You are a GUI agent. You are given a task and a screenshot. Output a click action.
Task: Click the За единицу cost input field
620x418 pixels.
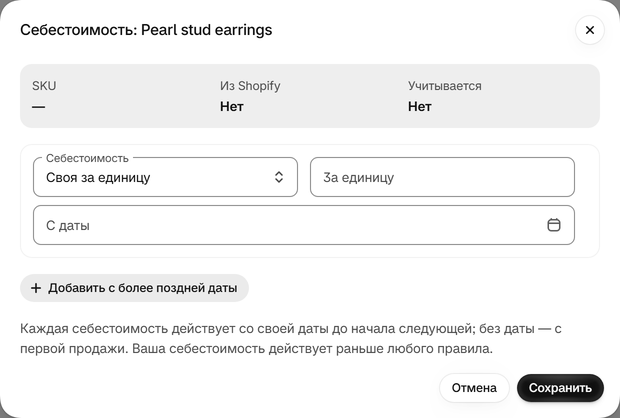[442, 177]
